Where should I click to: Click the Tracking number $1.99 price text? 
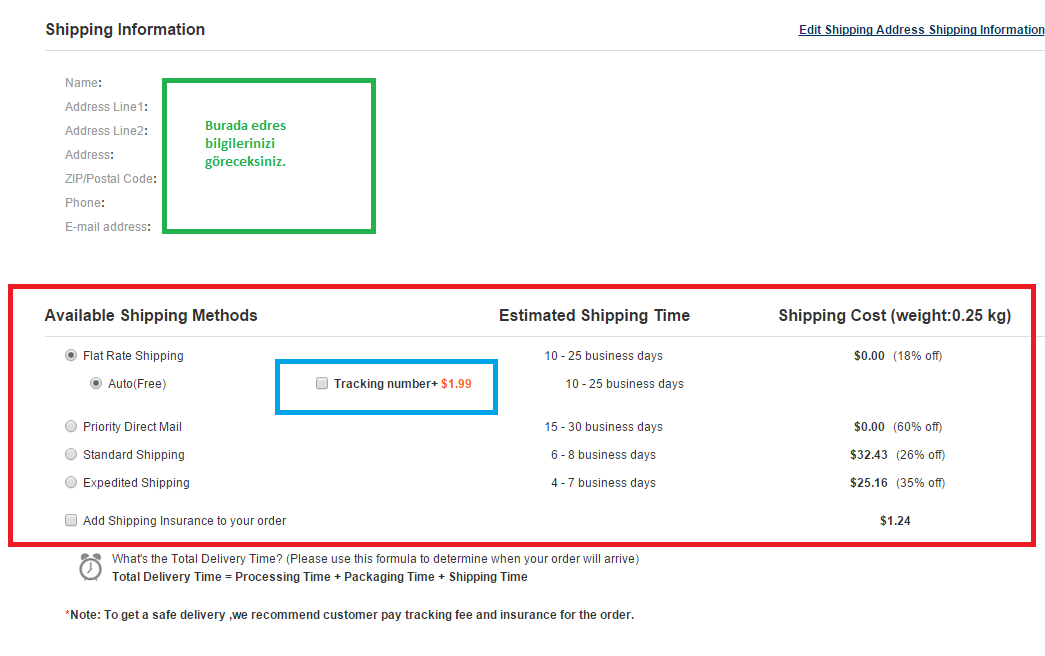tap(456, 383)
